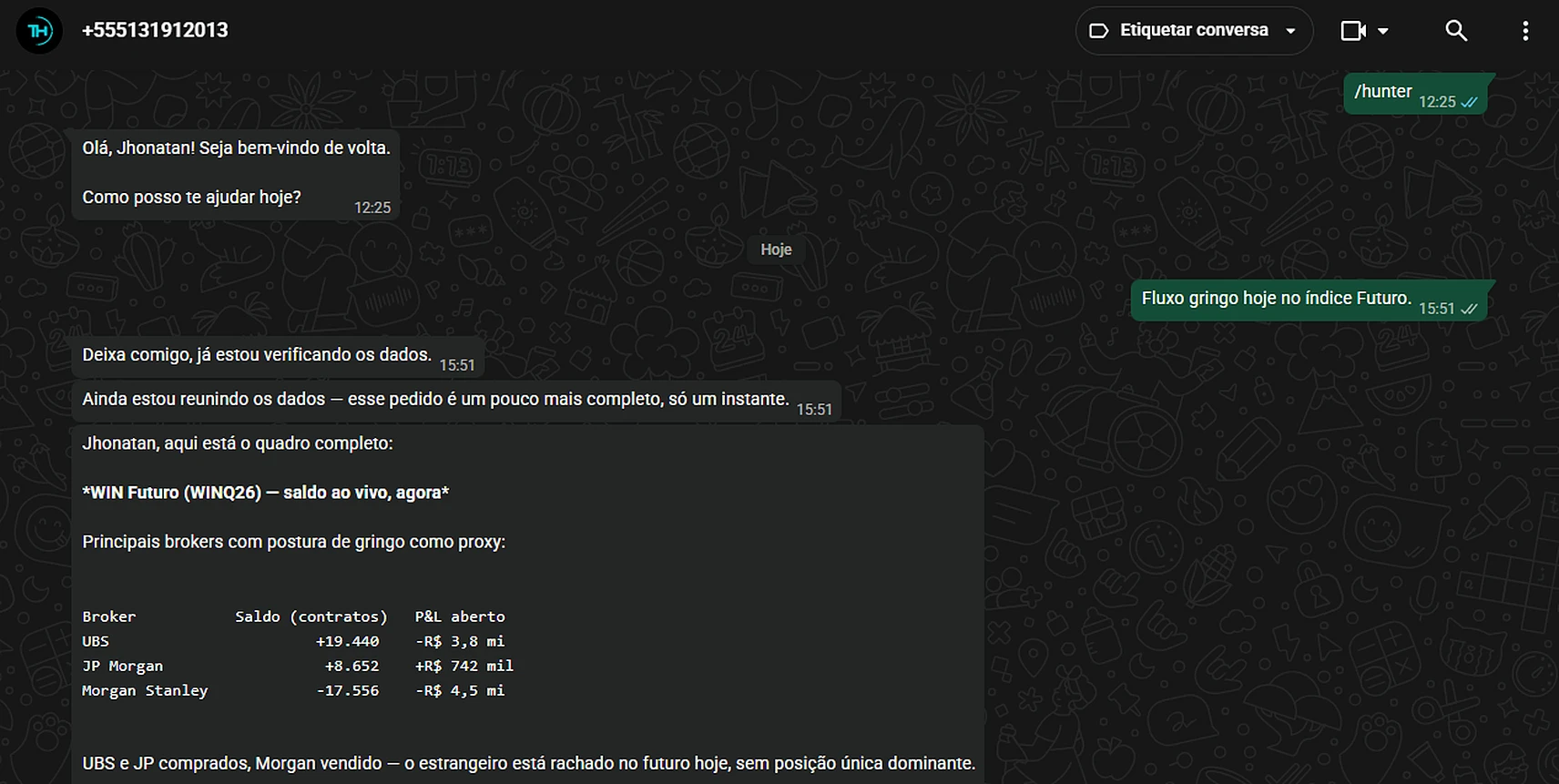Click the label tag icon
The image size is (1559, 784).
tap(1099, 31)
